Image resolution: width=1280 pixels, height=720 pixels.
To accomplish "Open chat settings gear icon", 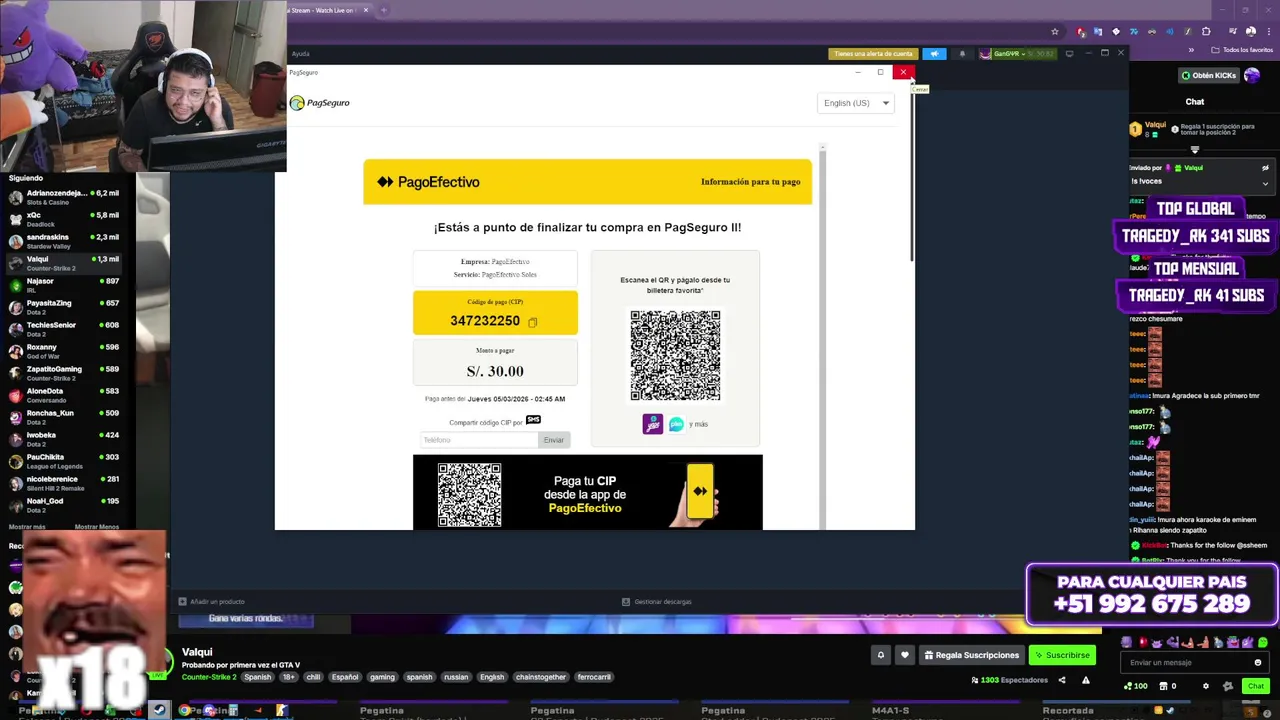I will [1205, 686].
